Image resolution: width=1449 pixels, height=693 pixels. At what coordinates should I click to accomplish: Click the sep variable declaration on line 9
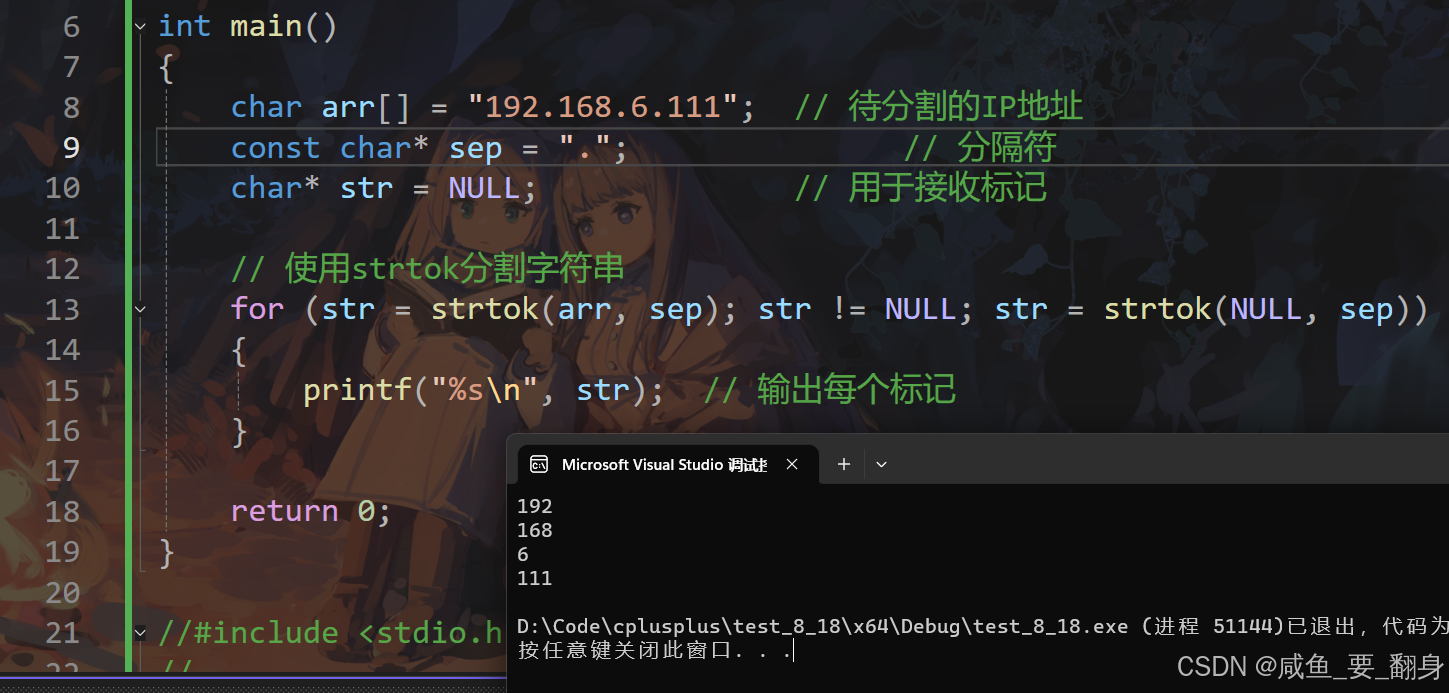476,149
